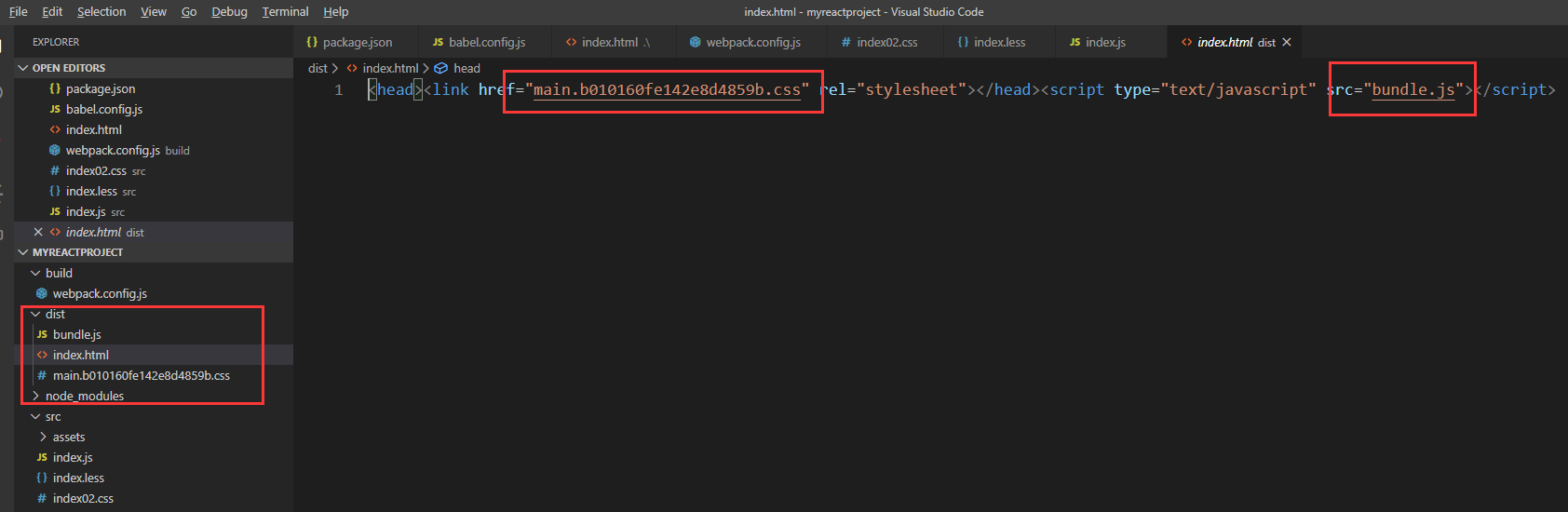The image size is (1568, 512).
Task: Follow main.b010160fe142e8d4859b.css link in editor
Action: pos(667,89)
